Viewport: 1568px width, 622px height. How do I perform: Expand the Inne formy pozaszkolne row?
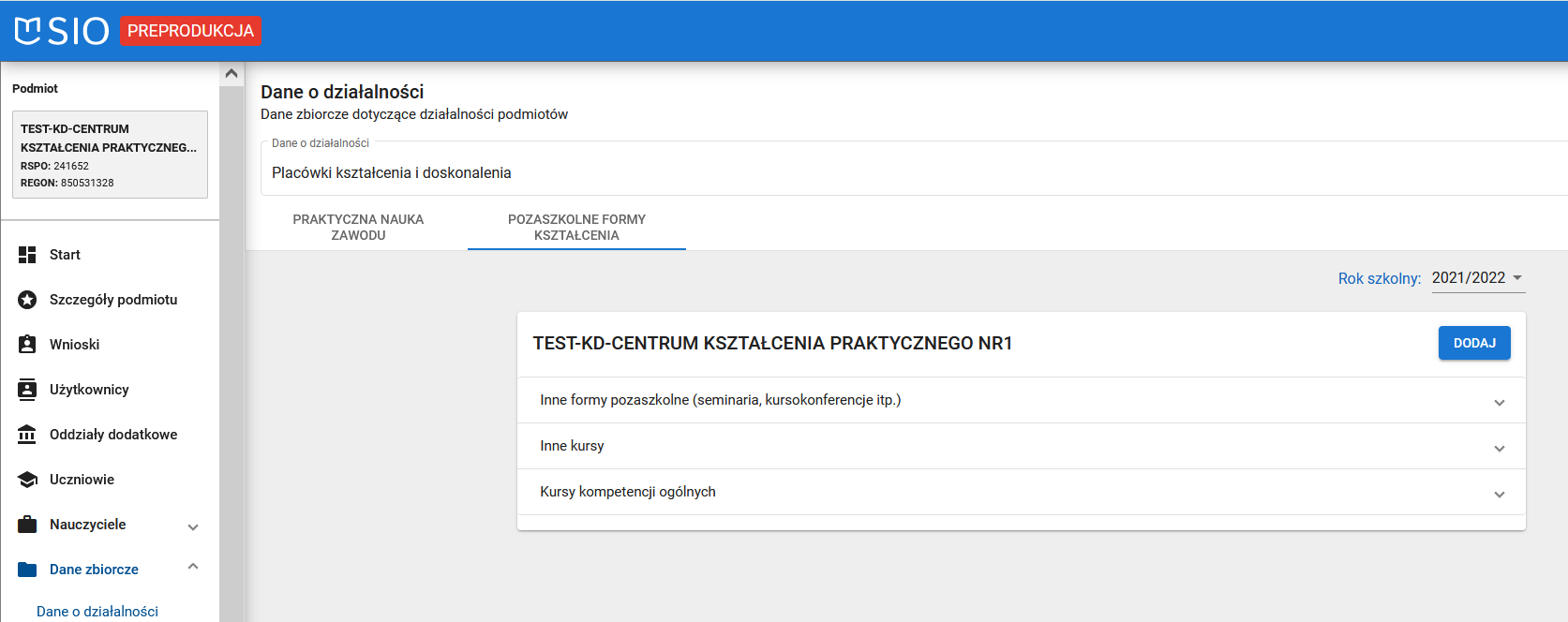(1499, 402)
